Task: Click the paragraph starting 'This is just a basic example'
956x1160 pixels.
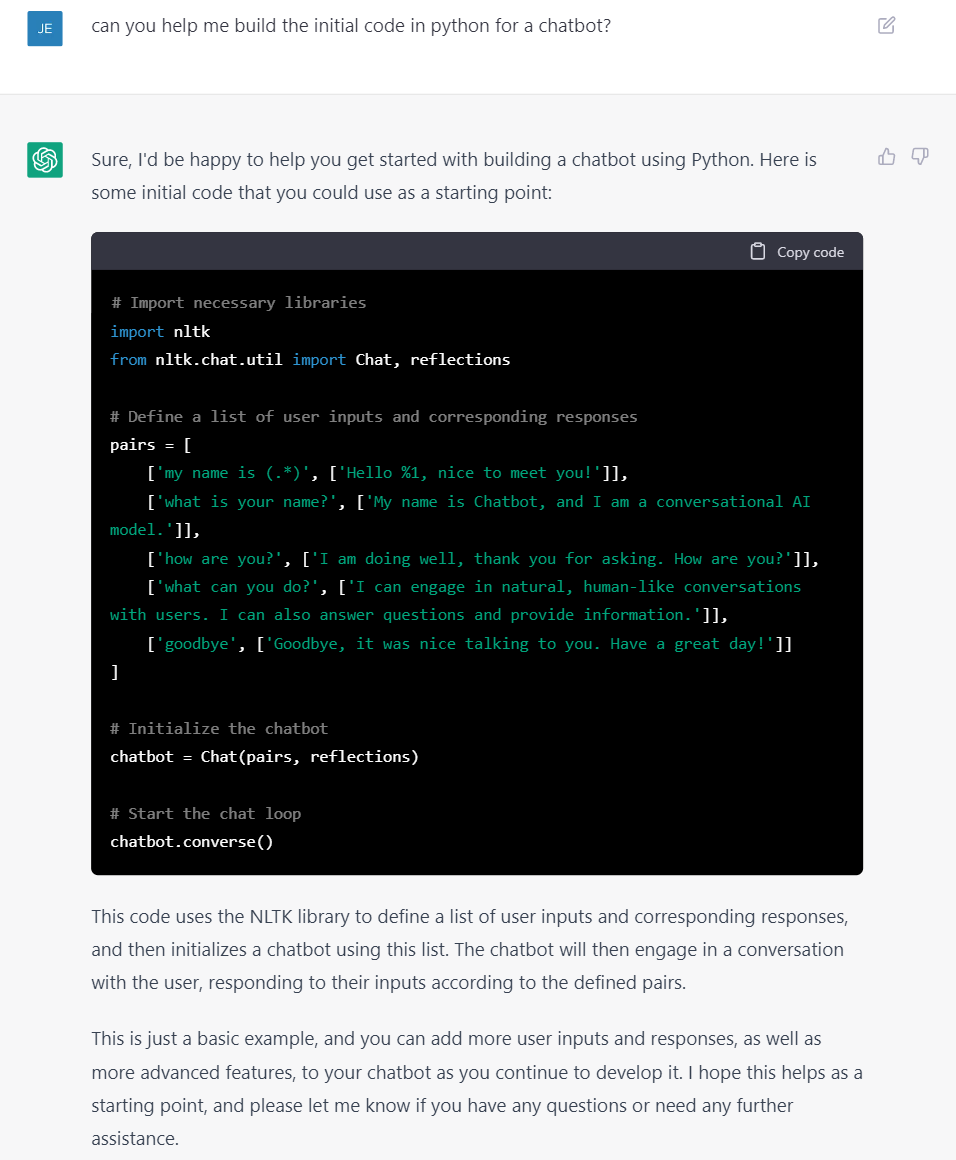Action: point(477,1088)
